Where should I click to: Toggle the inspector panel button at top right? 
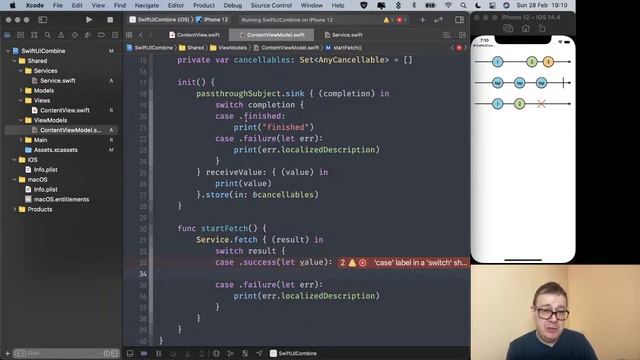coord(460,20)
